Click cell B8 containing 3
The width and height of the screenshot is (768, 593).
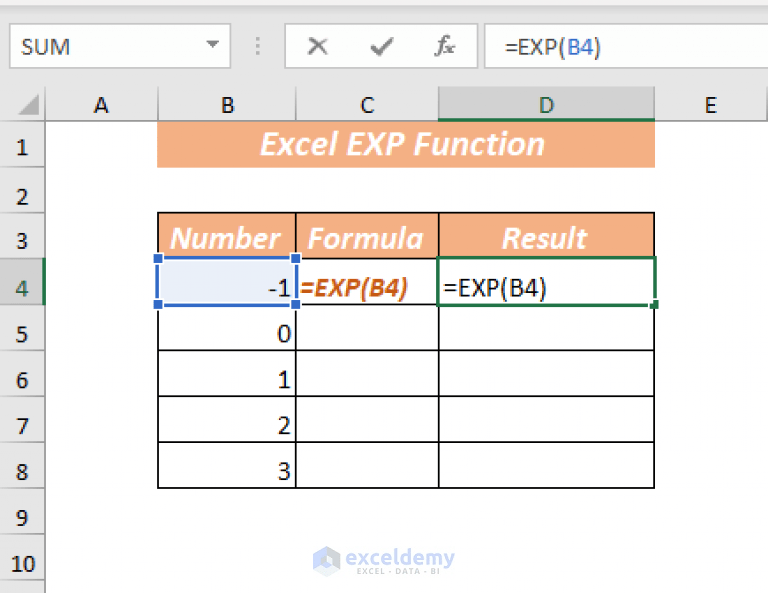point(227,466)
